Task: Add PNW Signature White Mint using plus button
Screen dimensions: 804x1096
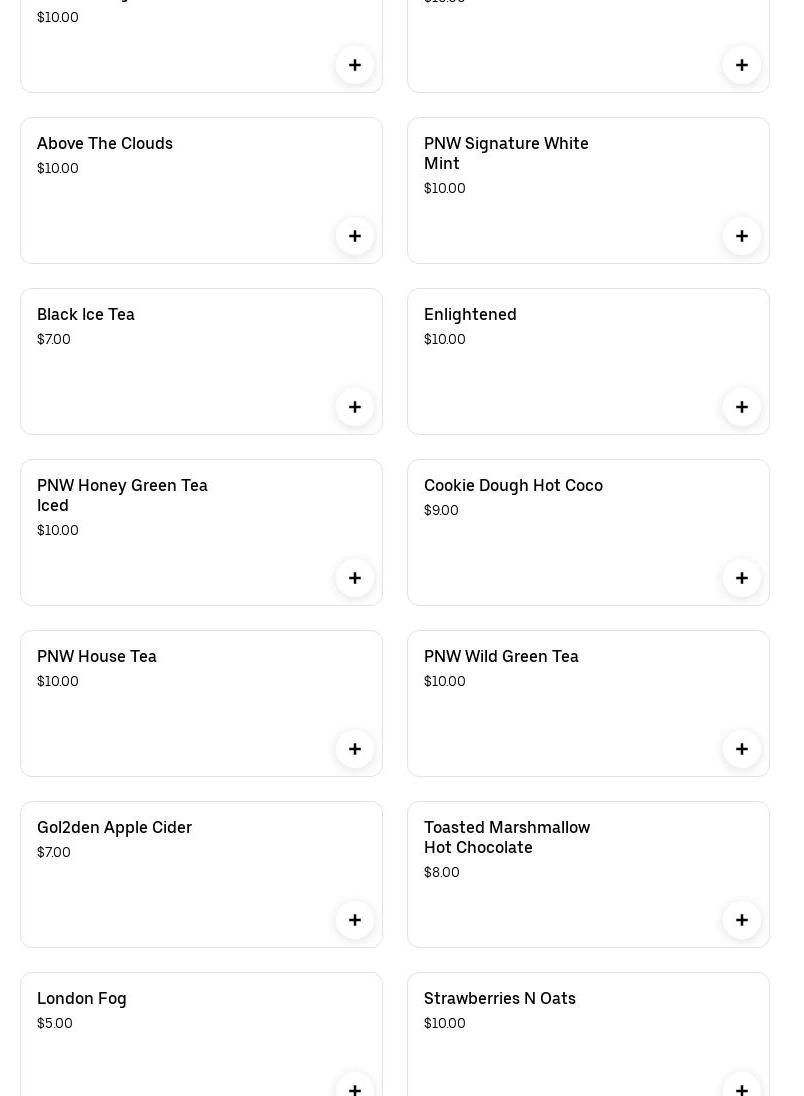Action: (x=742, y=236)
